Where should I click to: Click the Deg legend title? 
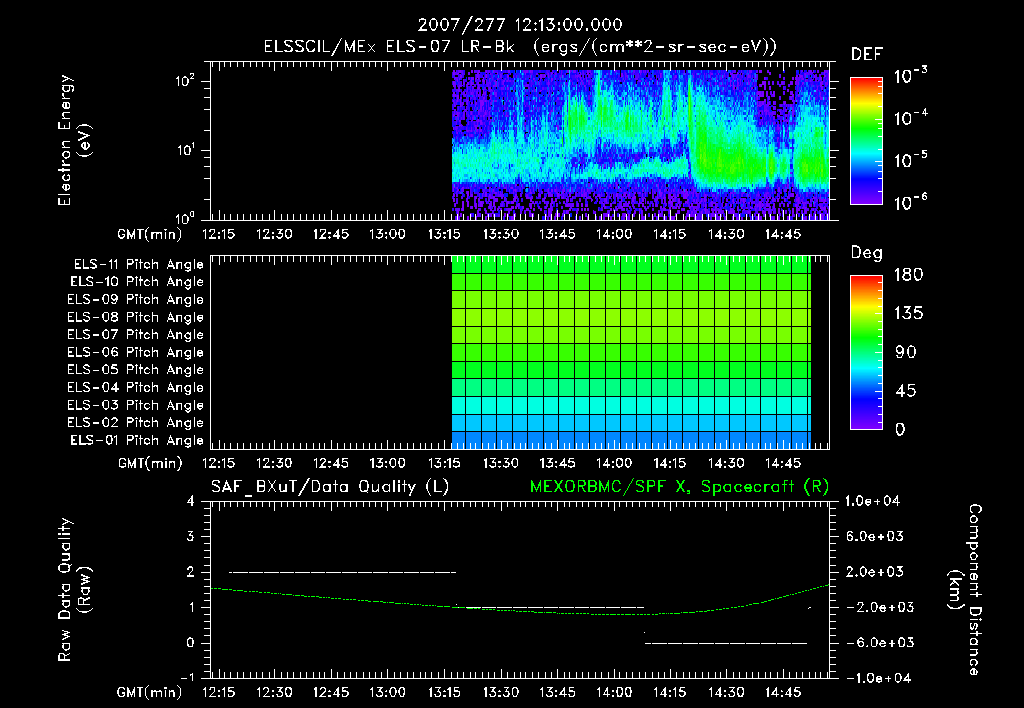pyautogui.click(x=866, y=253)
